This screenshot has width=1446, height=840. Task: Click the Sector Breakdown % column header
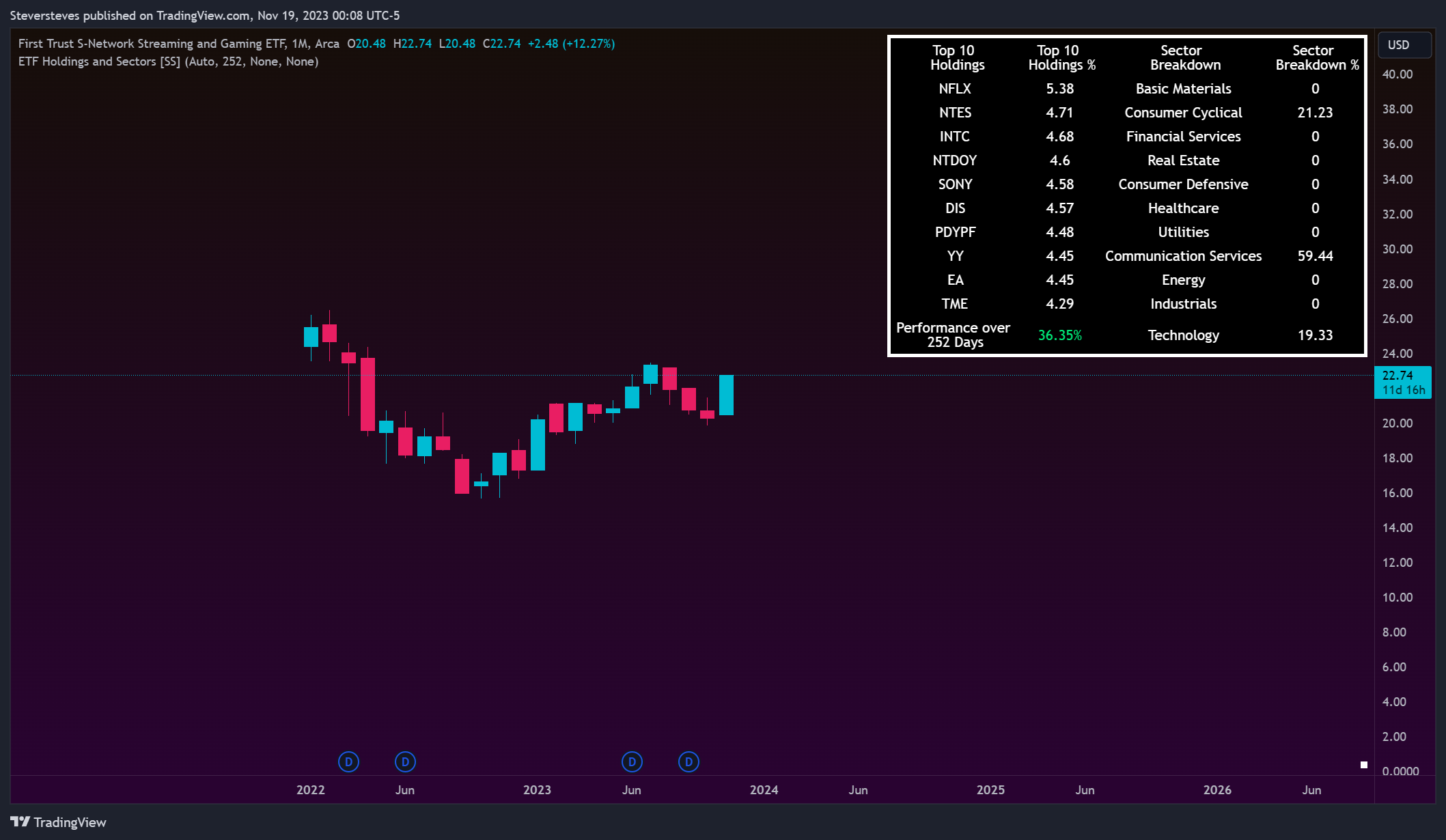point(1316,57)
